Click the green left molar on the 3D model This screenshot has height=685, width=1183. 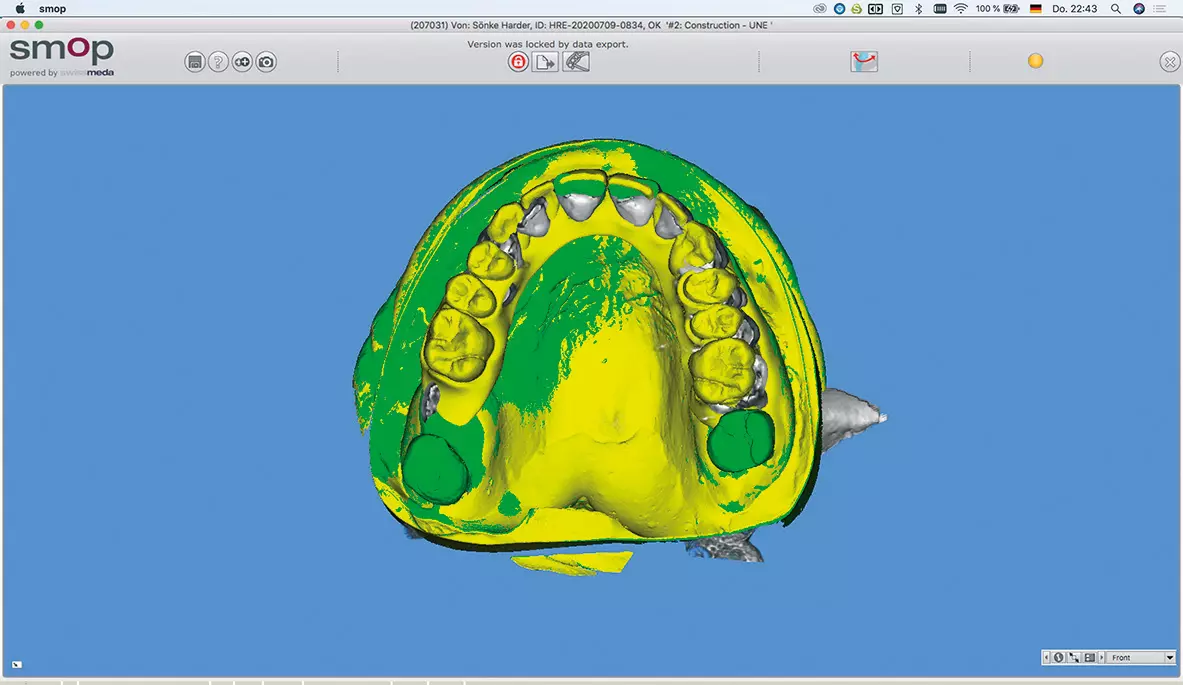[x=436, y=469]
